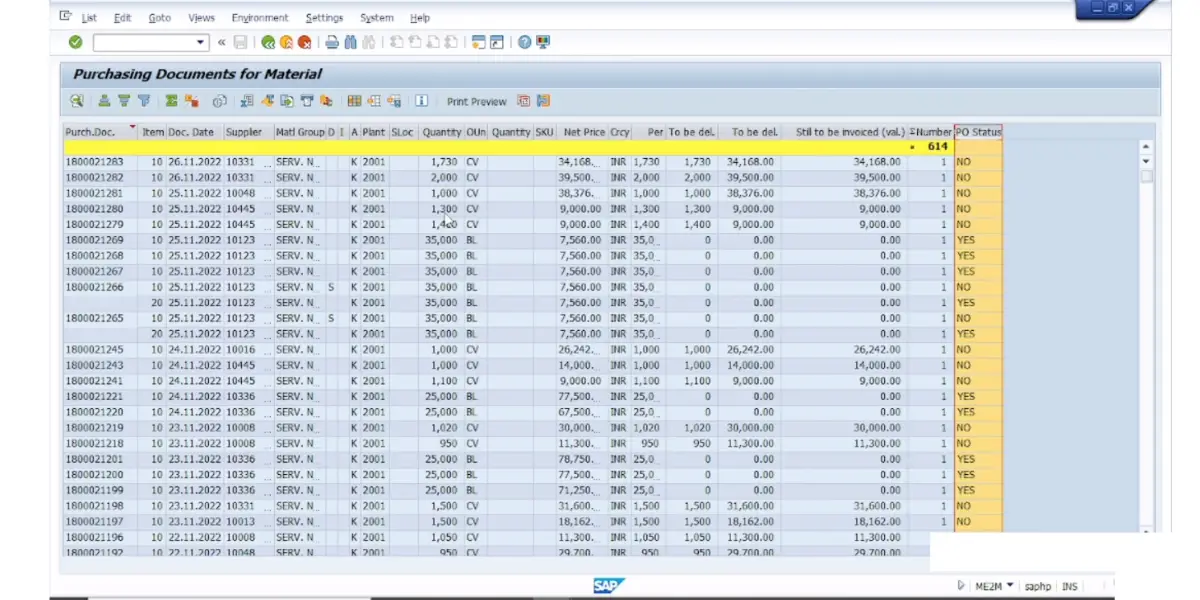Click the Details magnifier icon in list toolbar

coord(76,101)
